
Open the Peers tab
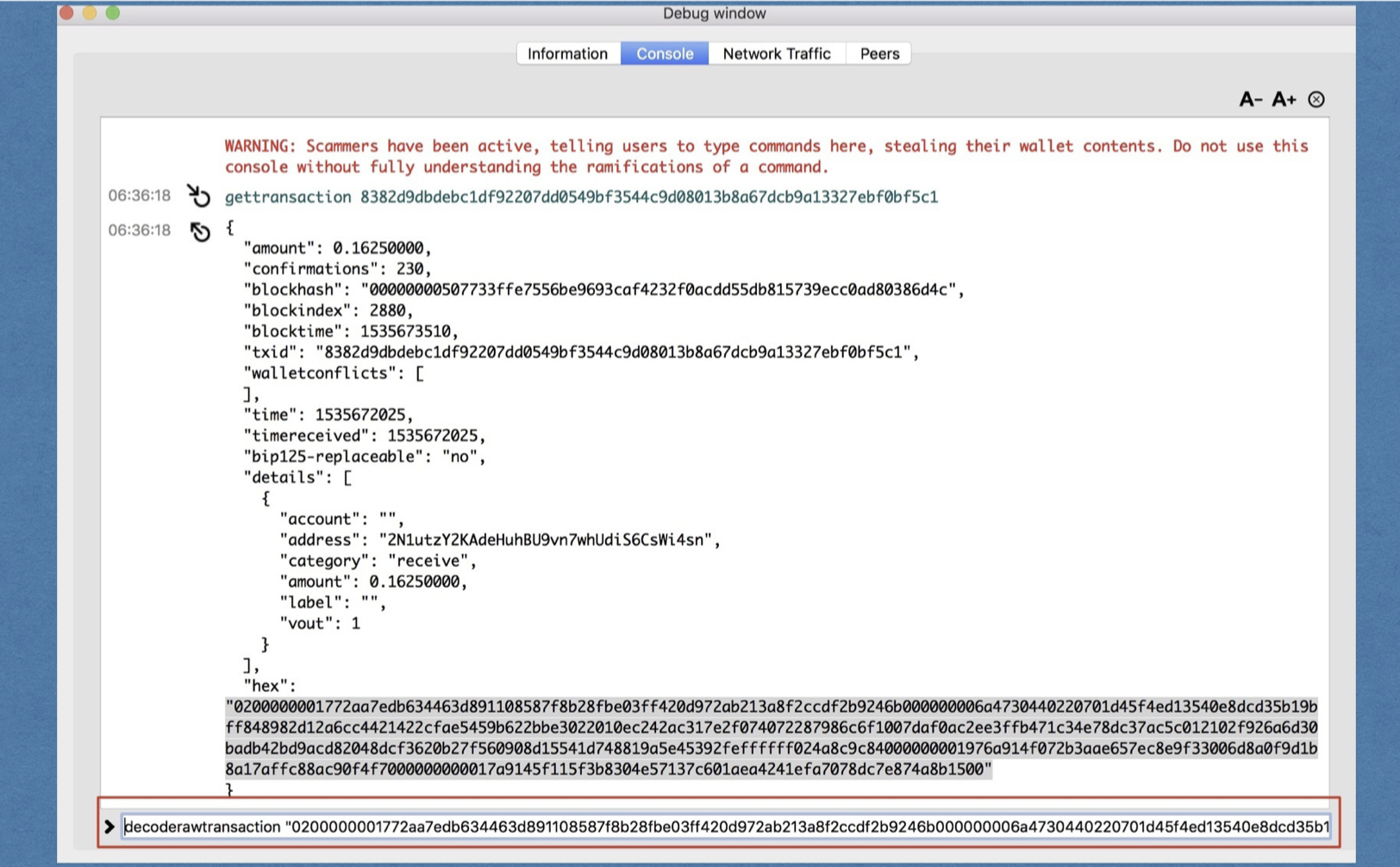click(879, 53)
